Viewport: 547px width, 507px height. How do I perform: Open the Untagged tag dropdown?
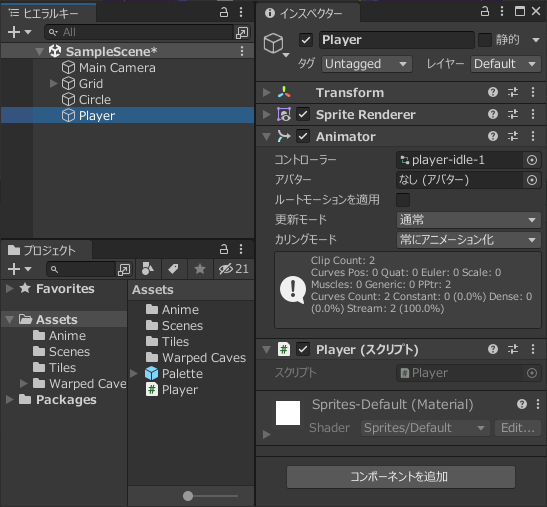pyautogui.click(x=366, y=64)
